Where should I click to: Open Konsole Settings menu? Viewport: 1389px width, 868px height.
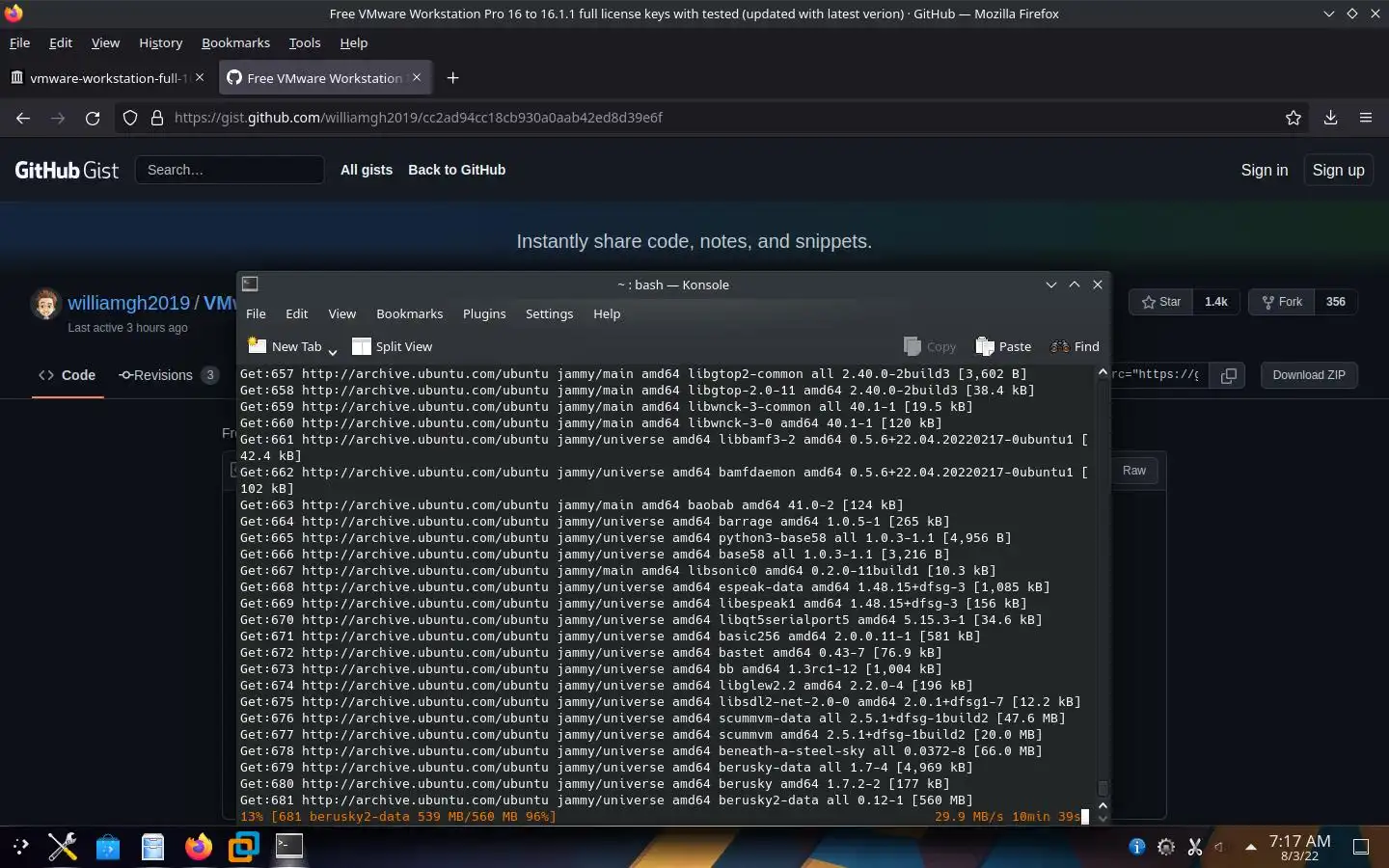549,313
